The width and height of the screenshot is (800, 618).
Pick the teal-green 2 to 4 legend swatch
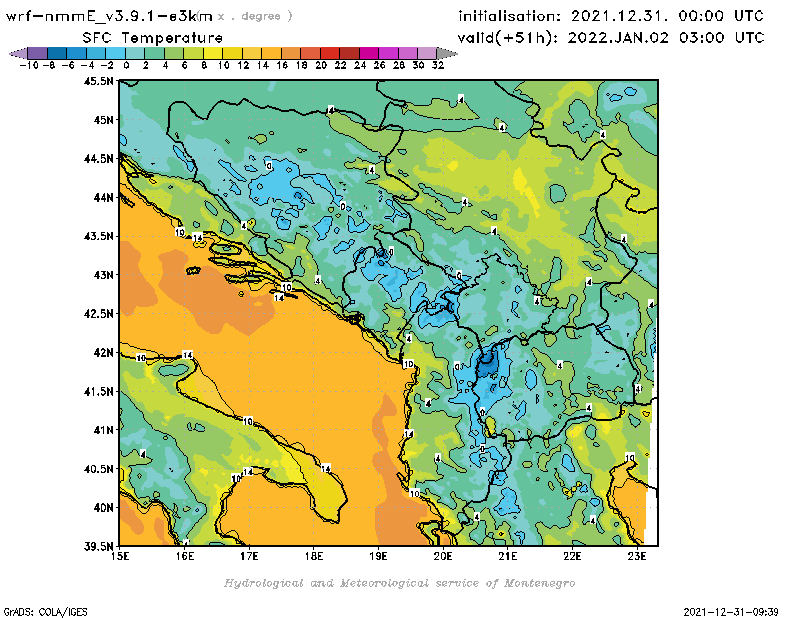click(x=155, y=53)
